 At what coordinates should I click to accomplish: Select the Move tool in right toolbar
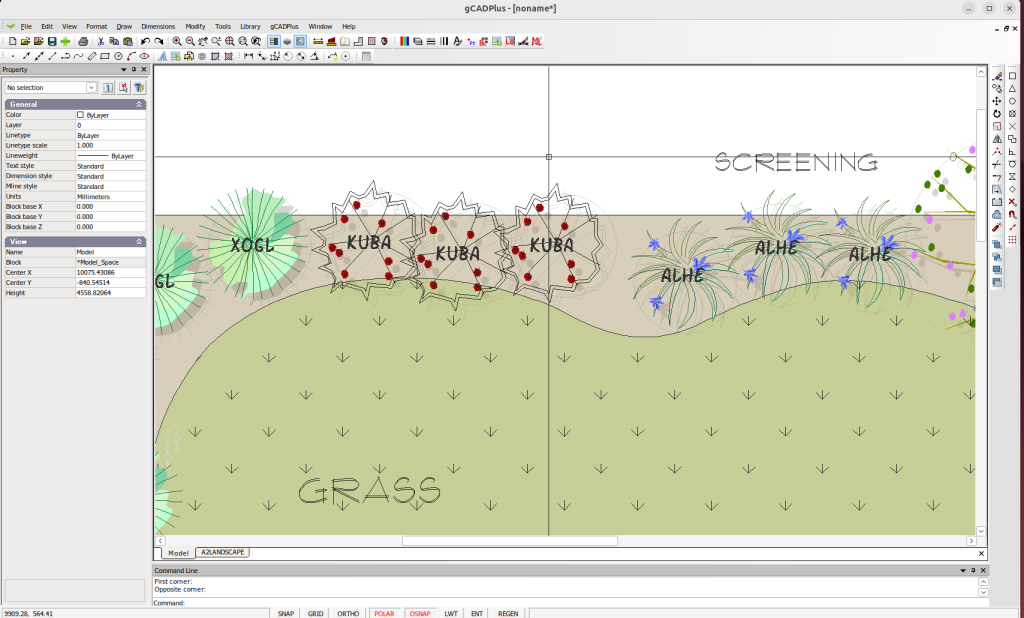coord(997,101)
